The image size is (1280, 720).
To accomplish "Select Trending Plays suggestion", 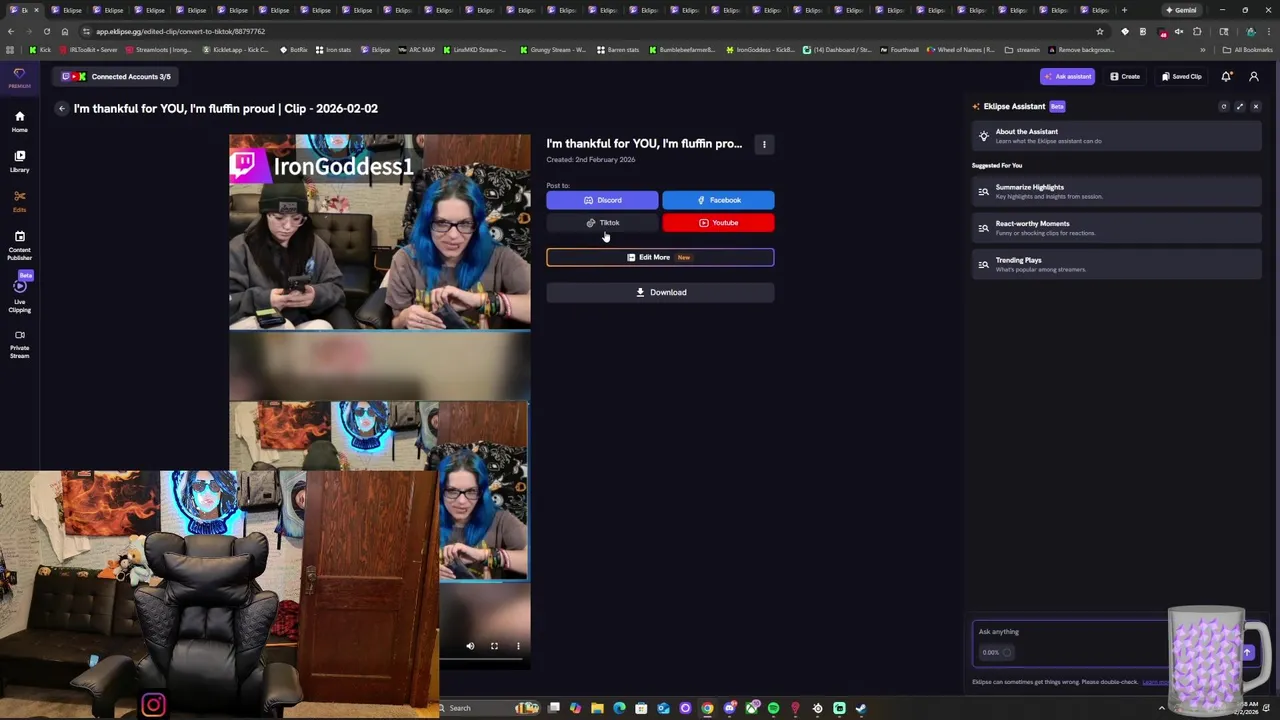I will [1116, 264].
